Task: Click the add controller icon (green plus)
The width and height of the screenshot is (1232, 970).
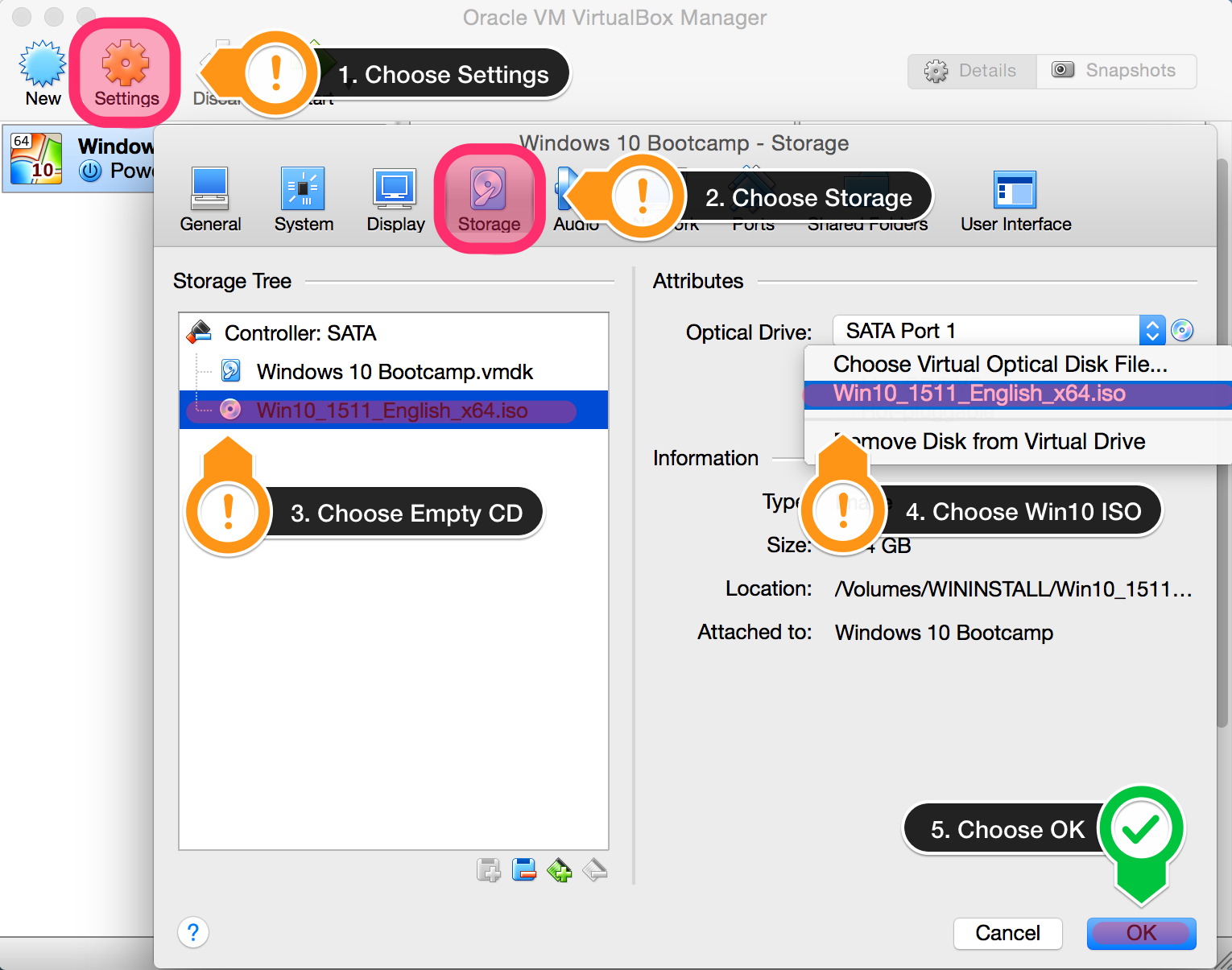Action: (x=559, y=869)
